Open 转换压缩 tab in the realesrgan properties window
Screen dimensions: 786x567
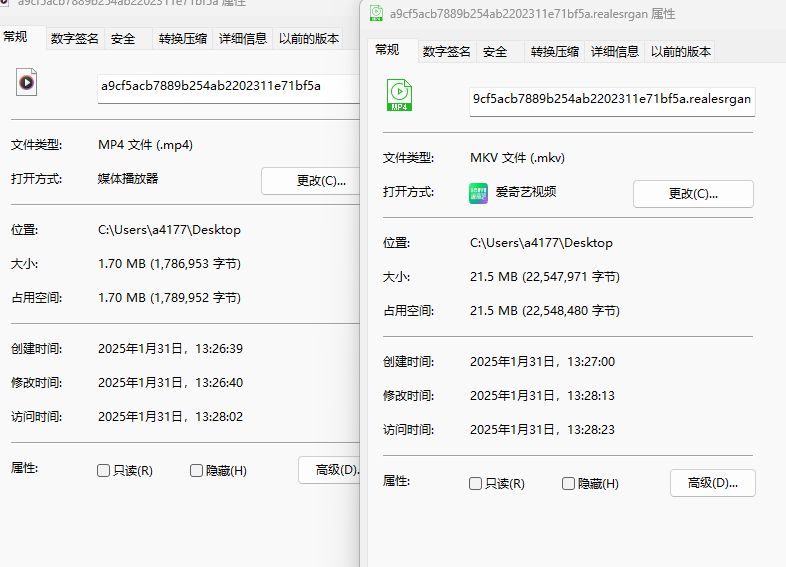point(554,52)
